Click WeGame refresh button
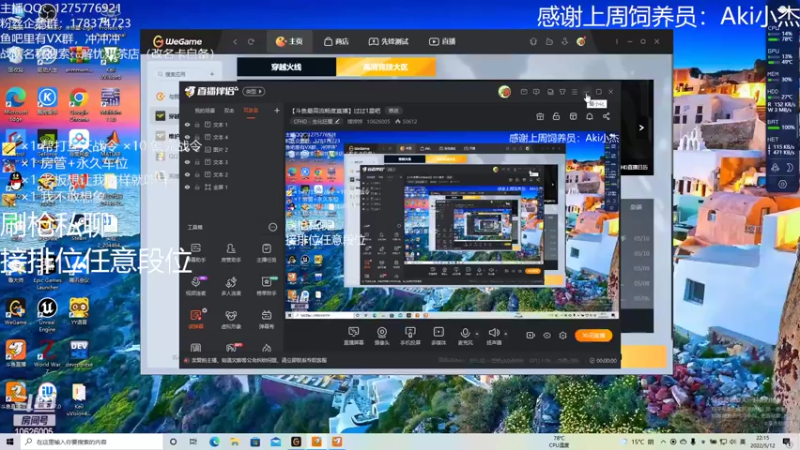Screen dimensions: 800x450 251,41
